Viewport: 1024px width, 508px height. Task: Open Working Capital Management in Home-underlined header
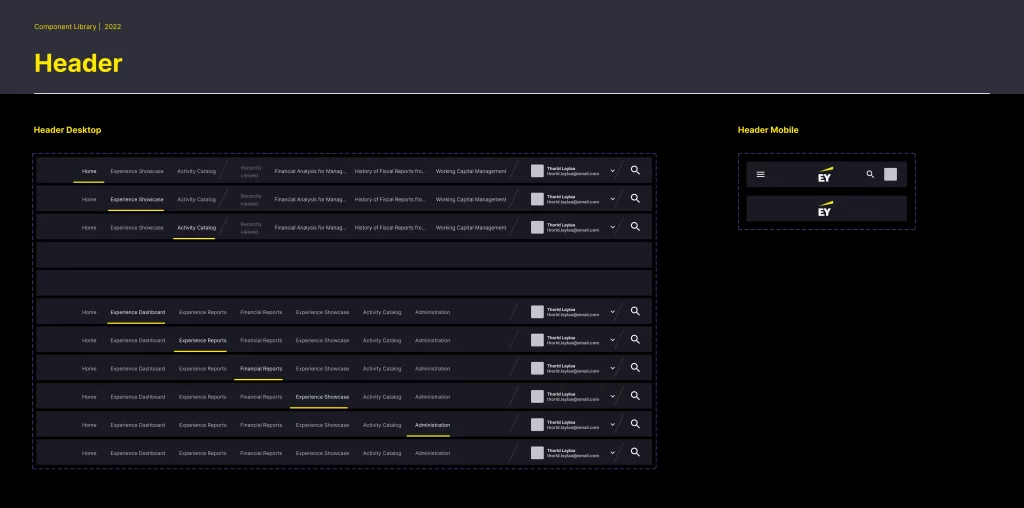(471, 171)
